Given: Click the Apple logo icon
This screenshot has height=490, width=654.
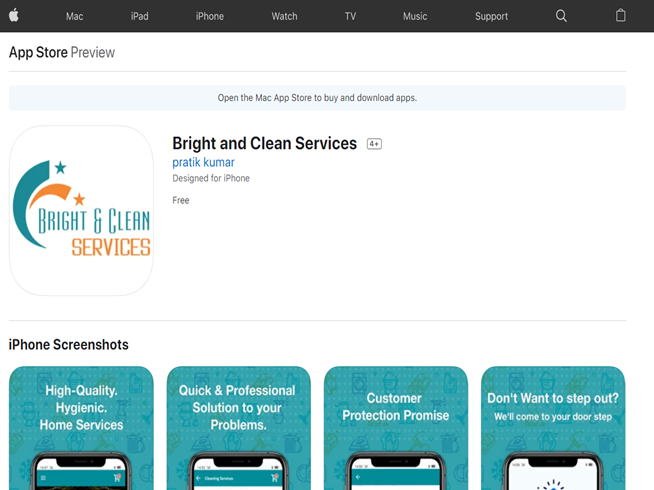Looking at the screenshot, I should coord(14,16).
